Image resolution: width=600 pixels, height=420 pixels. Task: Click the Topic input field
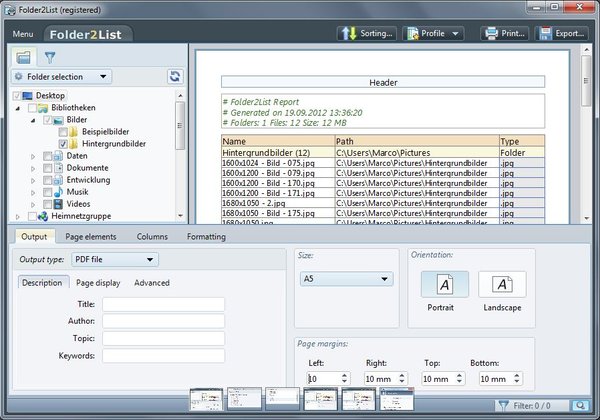(163, 339)
